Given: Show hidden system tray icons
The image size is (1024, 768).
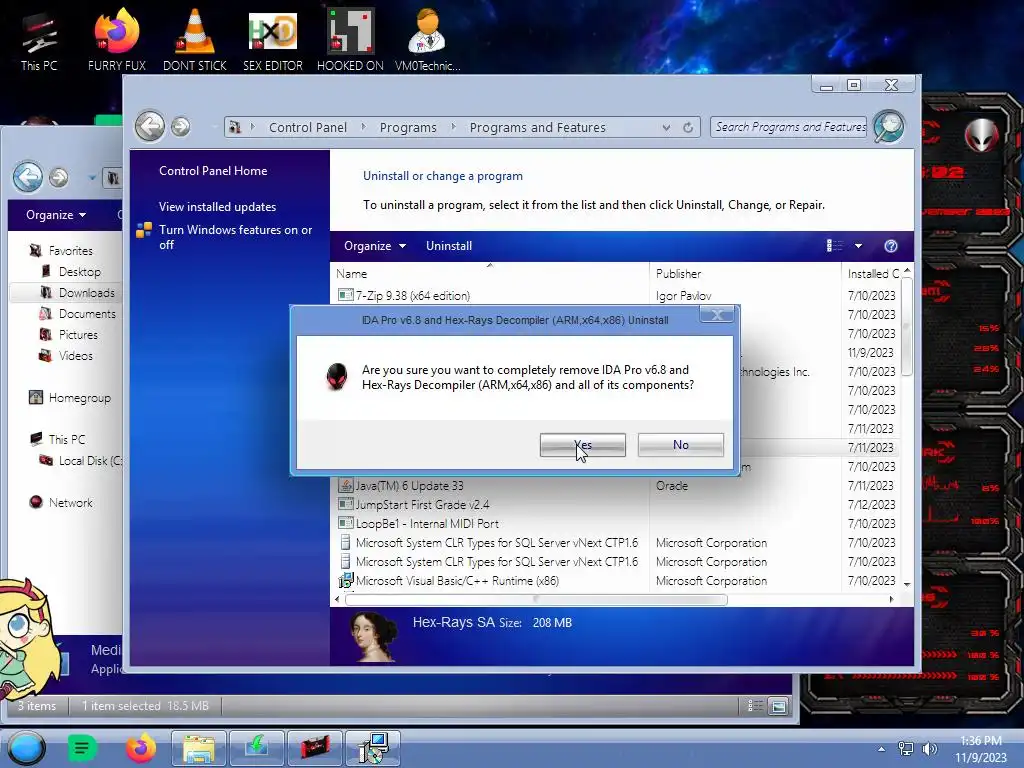Looking at the screenshot, I should tap(882, 749).
